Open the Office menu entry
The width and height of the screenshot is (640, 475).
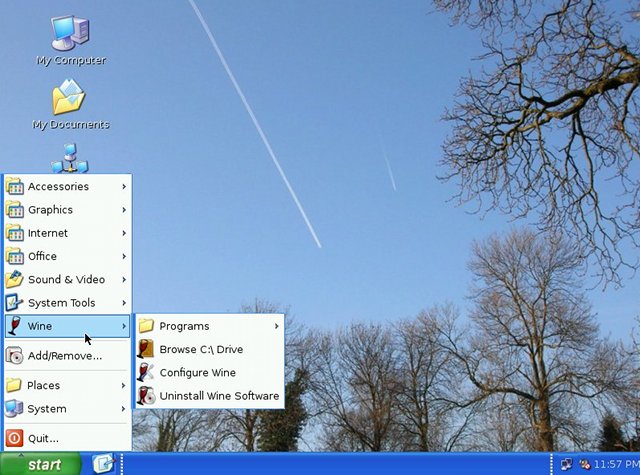tap(67, 256)
